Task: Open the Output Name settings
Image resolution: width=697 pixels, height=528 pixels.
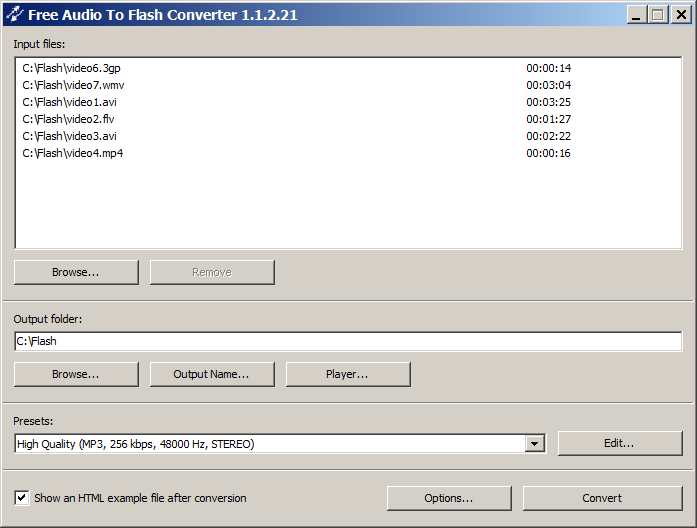Action: tap(211, 374)
